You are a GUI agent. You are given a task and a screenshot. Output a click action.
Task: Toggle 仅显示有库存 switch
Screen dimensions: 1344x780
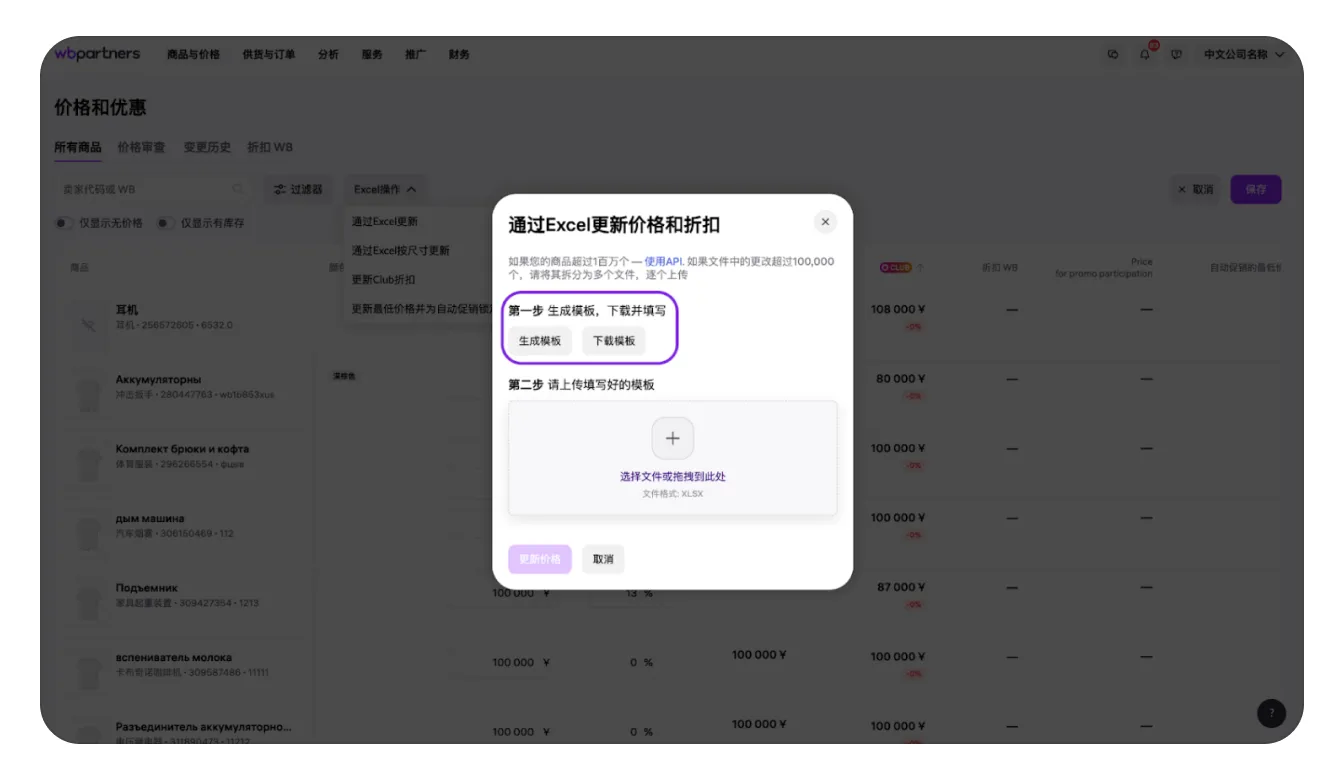pos(165,223)
